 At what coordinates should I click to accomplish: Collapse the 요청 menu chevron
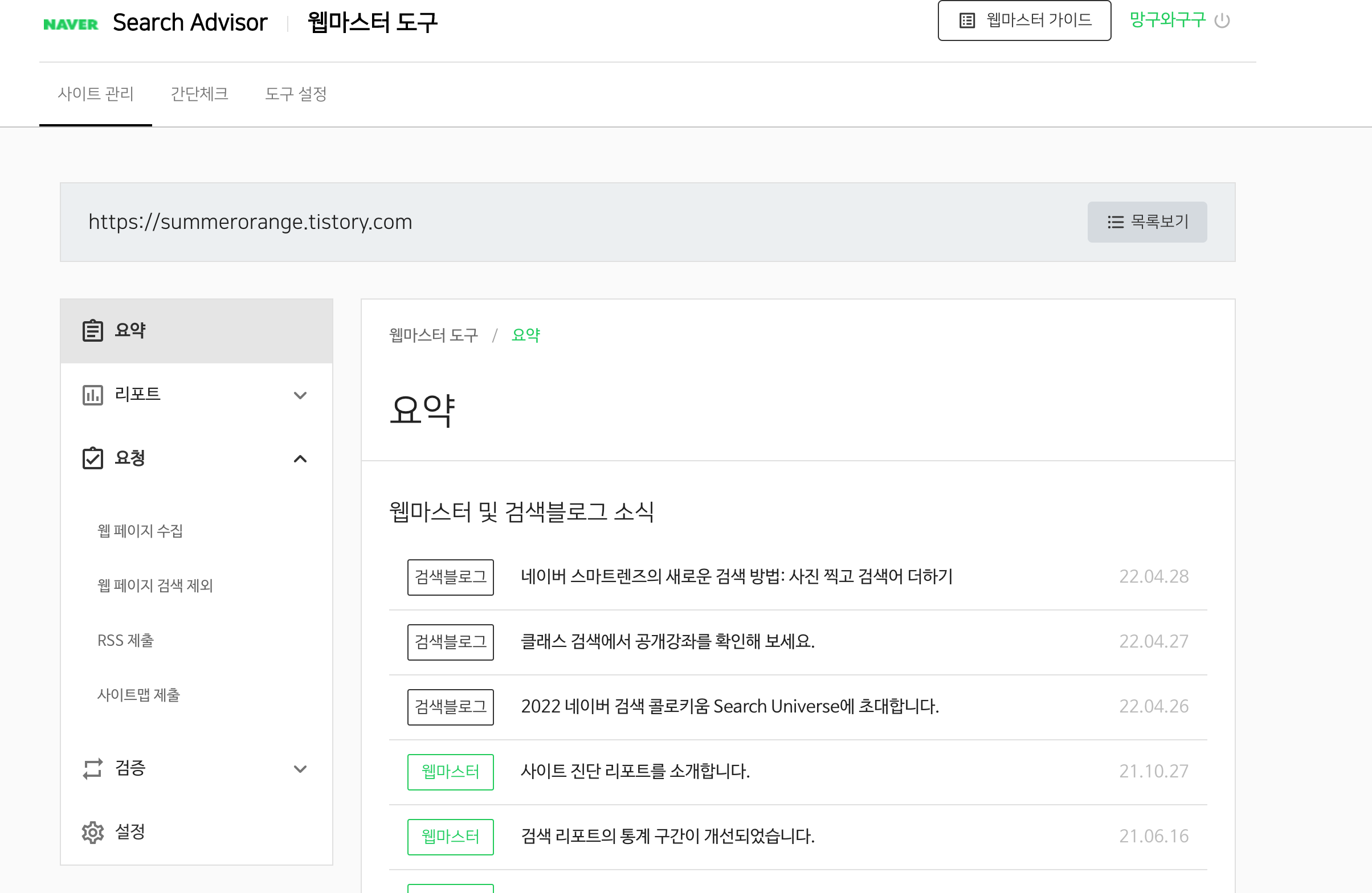300,459
